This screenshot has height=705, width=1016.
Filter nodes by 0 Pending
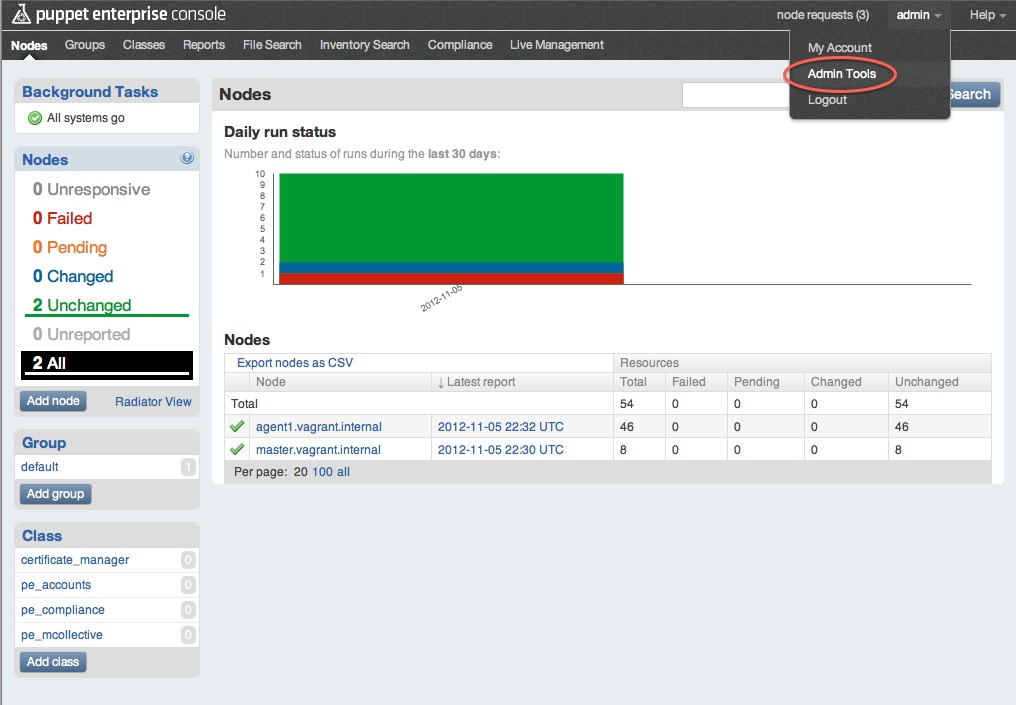point(70,248)
